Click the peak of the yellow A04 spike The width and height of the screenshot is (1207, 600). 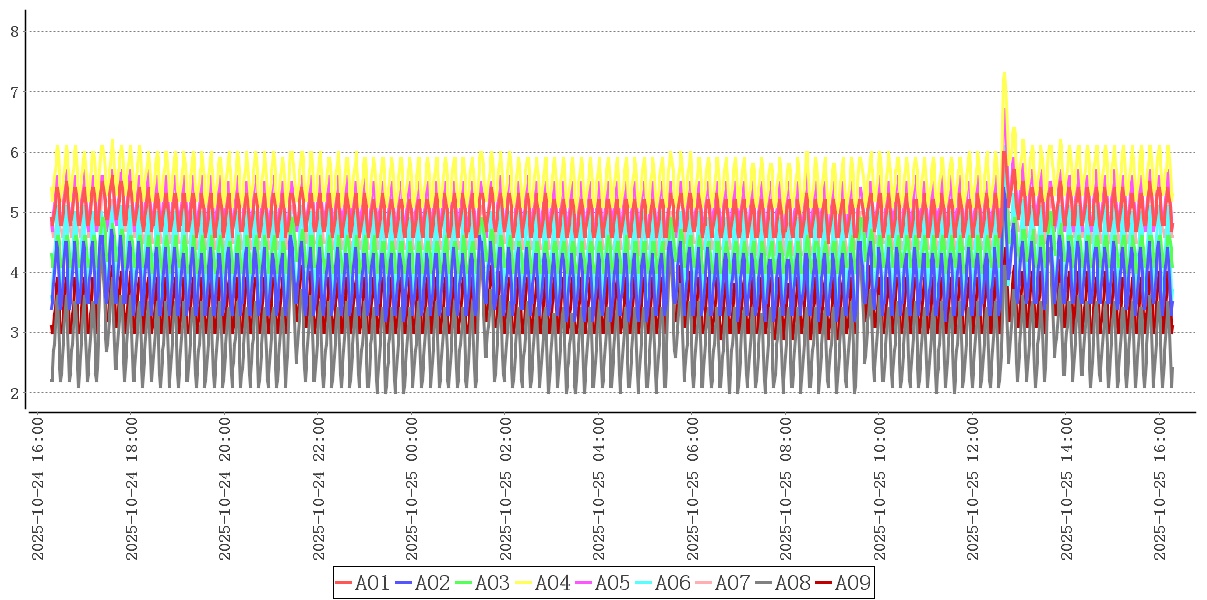pyautogui.click(x=1004, y=73)
